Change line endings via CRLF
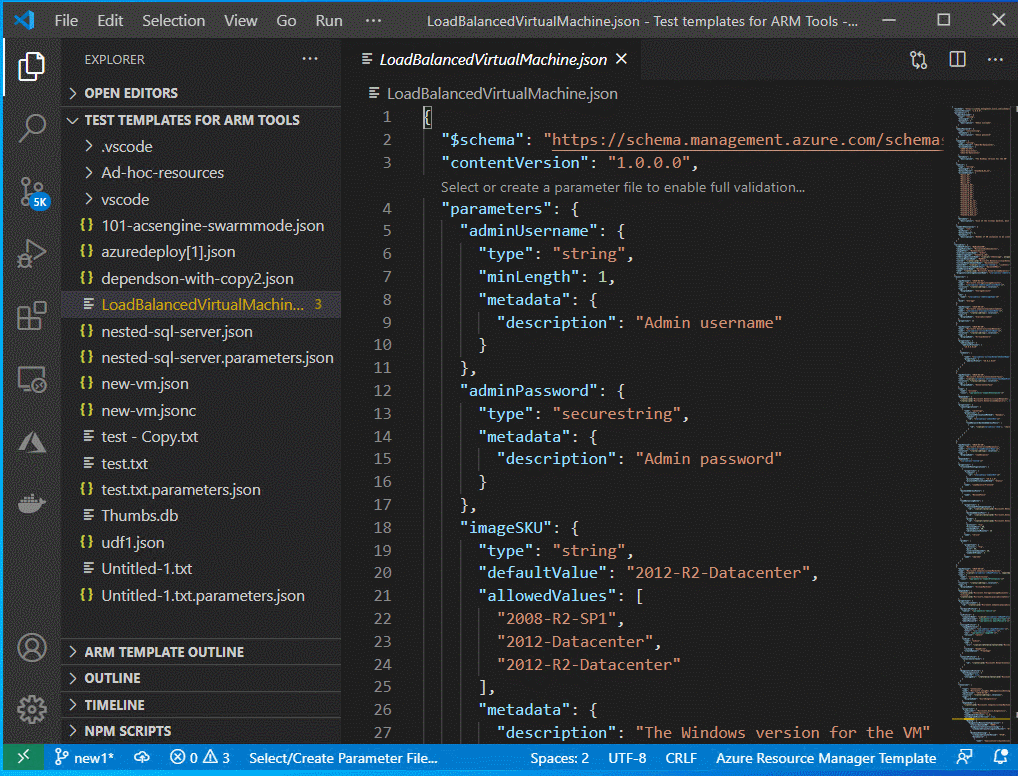1018x776 pixels. click(x=680, y=758)
